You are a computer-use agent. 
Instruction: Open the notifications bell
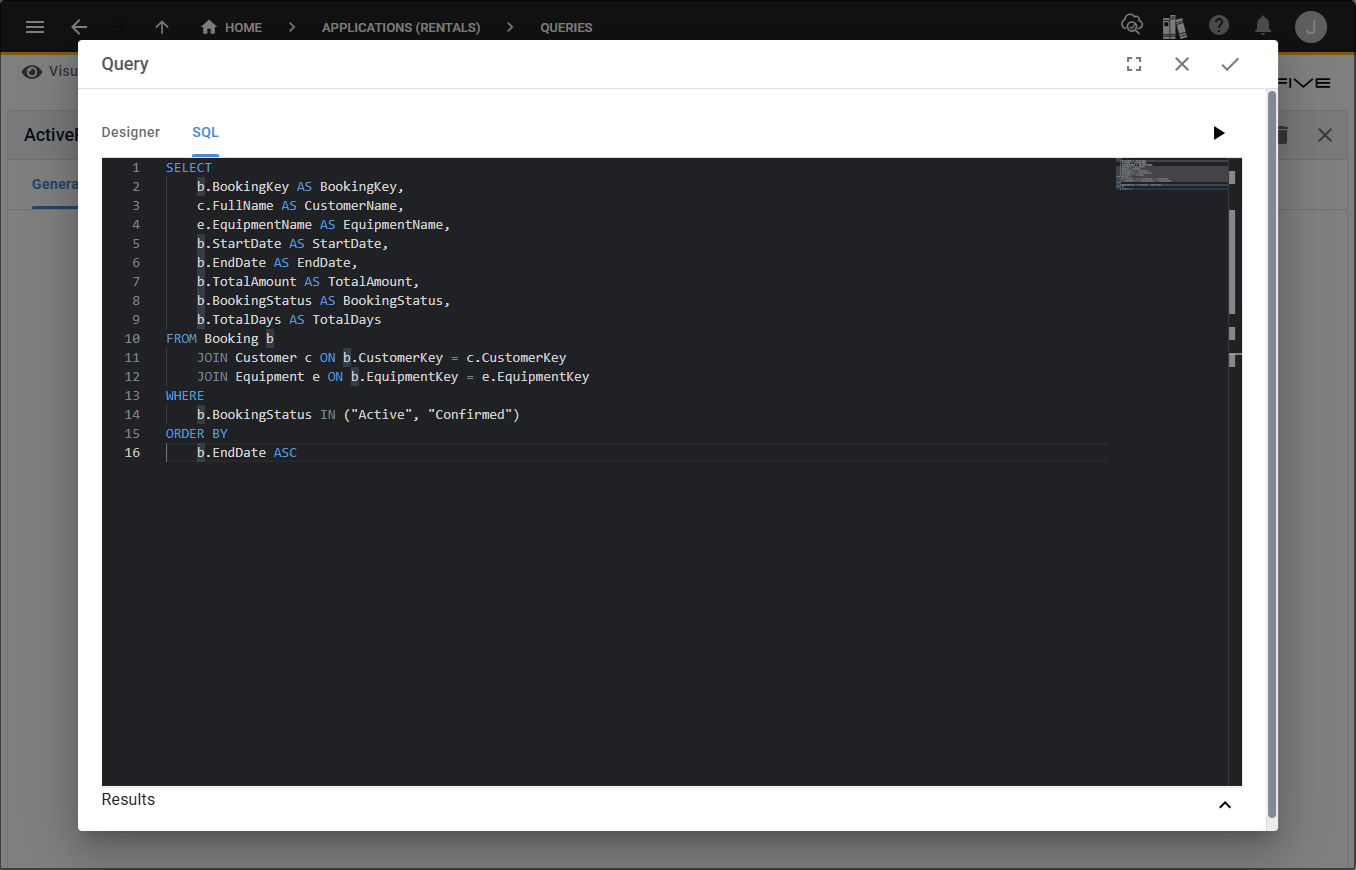click(1264, 26)
